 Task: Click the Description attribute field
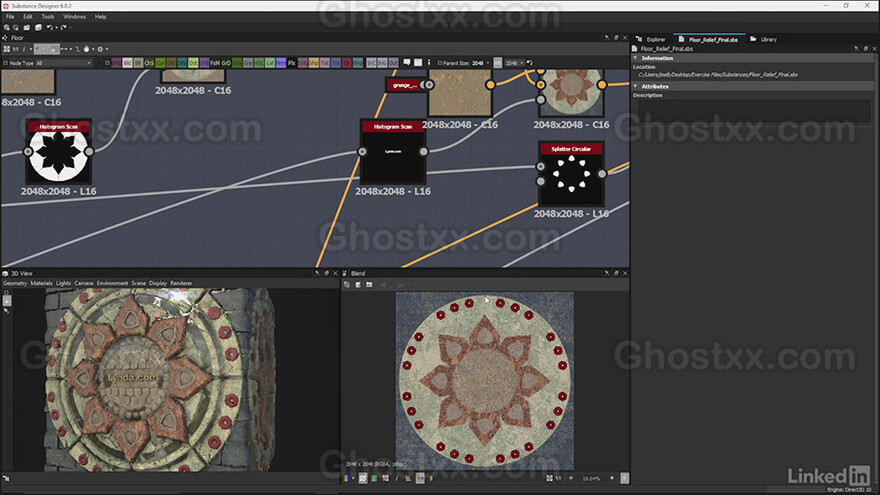(754, 111)
